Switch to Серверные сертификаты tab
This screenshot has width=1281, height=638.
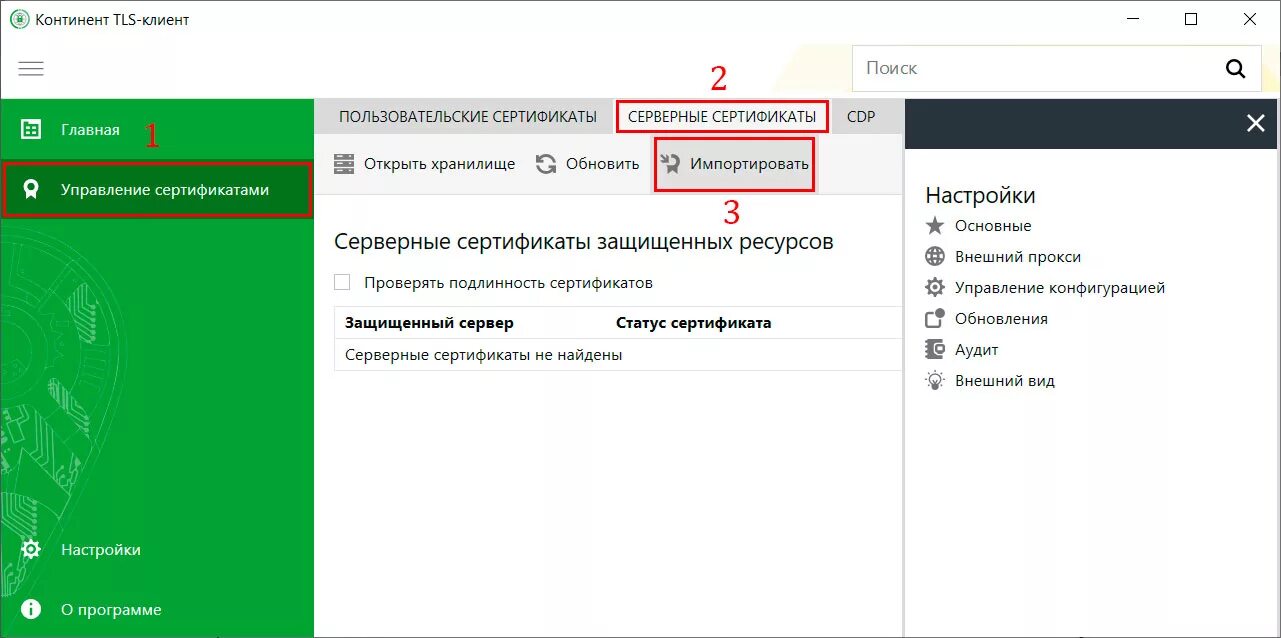point(722,117)
